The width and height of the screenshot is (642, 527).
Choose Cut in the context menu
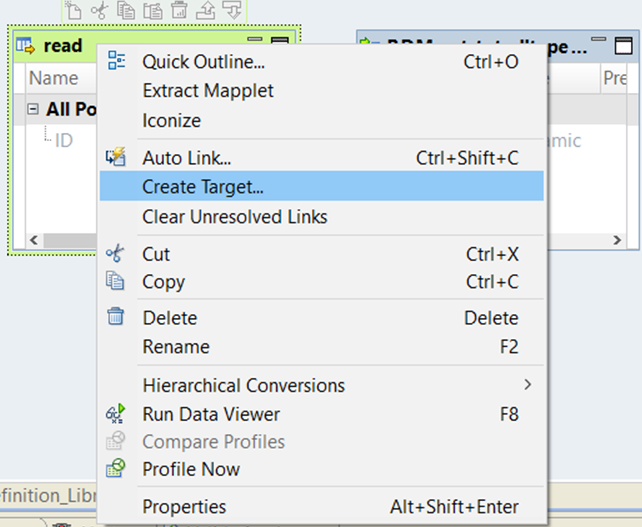click(321, 254)
